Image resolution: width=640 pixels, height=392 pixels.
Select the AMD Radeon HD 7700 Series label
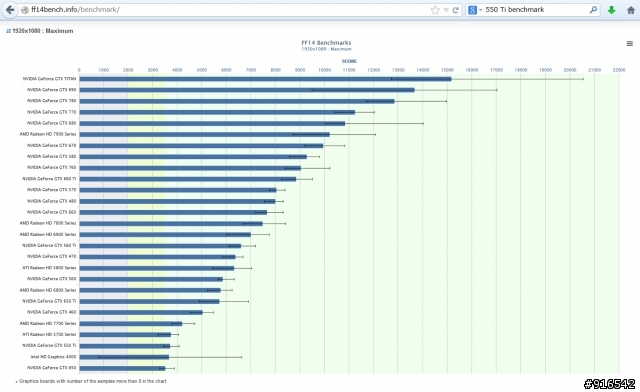[48, 323]
